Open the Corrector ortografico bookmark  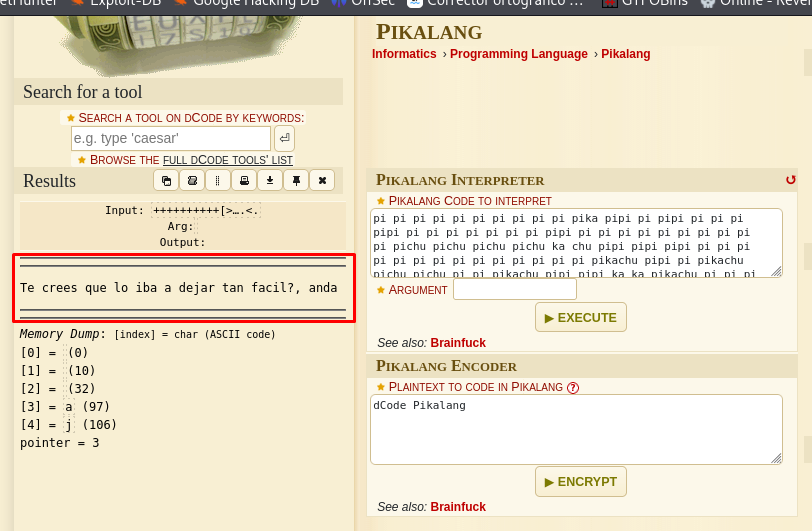point(496,3)
